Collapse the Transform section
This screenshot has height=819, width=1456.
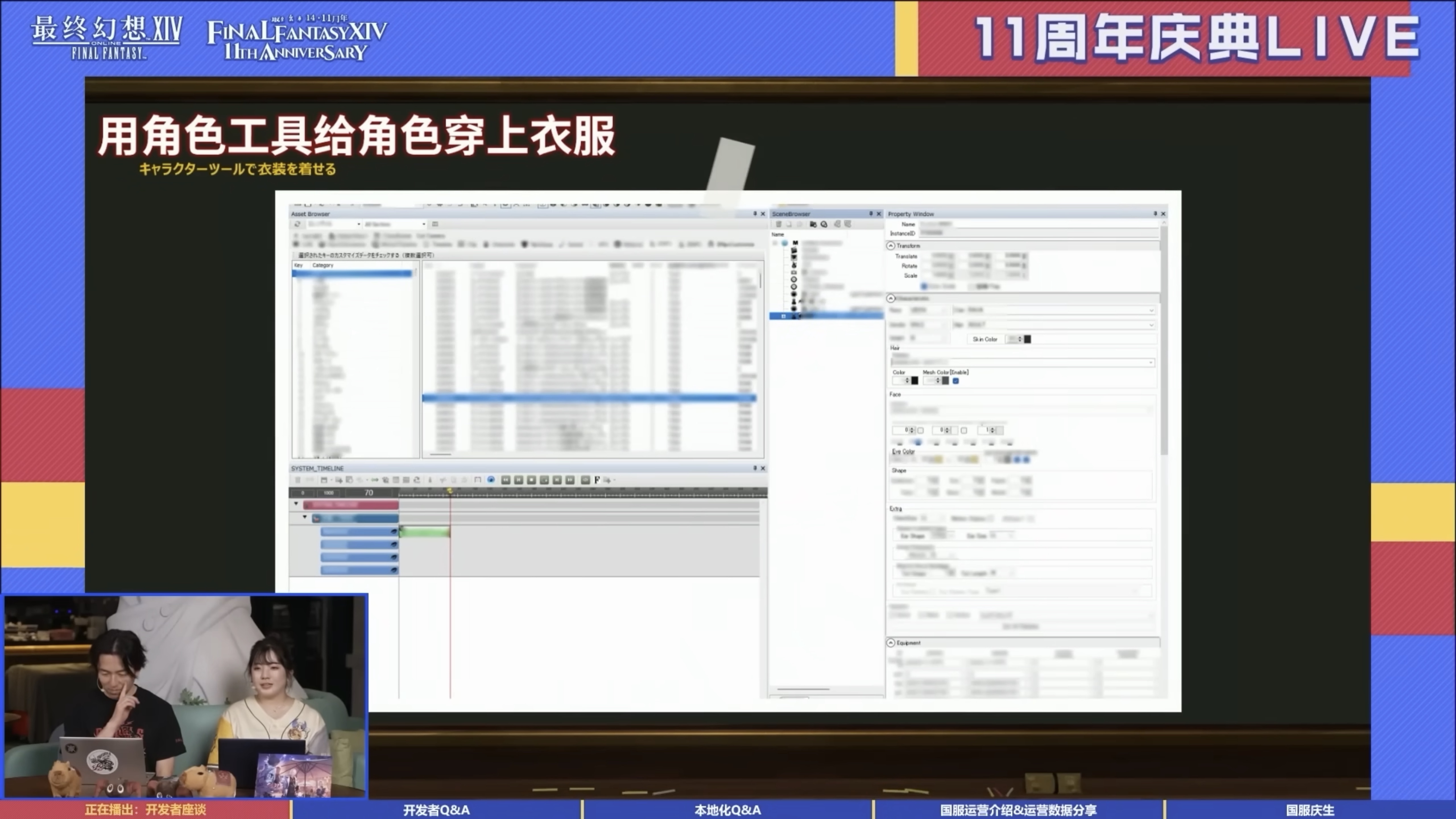pyautogui.click(x=891, y=246)
